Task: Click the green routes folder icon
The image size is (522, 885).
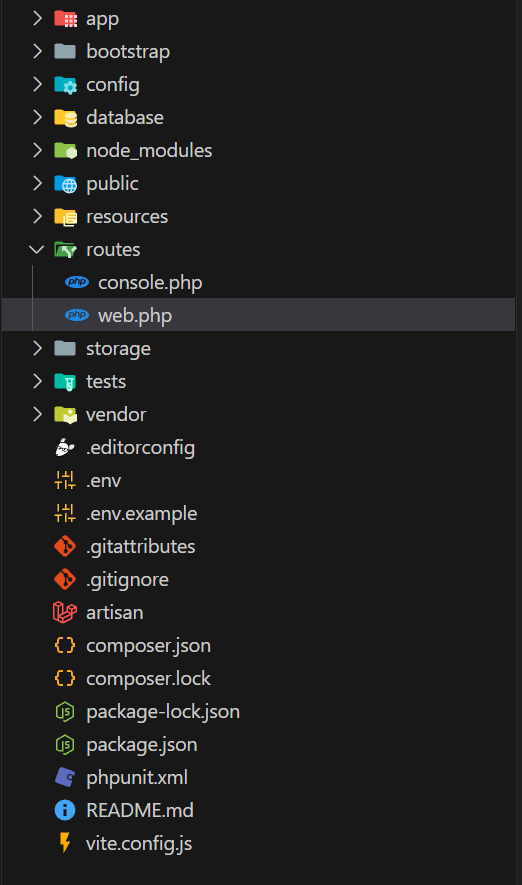Action: pyautogui.click(x=65, y=249)
